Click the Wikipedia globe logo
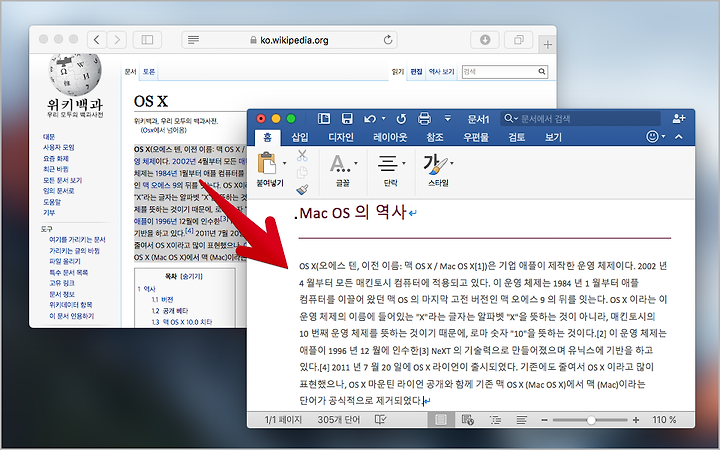The image size is (720, 450). click(x=75, y=73)
